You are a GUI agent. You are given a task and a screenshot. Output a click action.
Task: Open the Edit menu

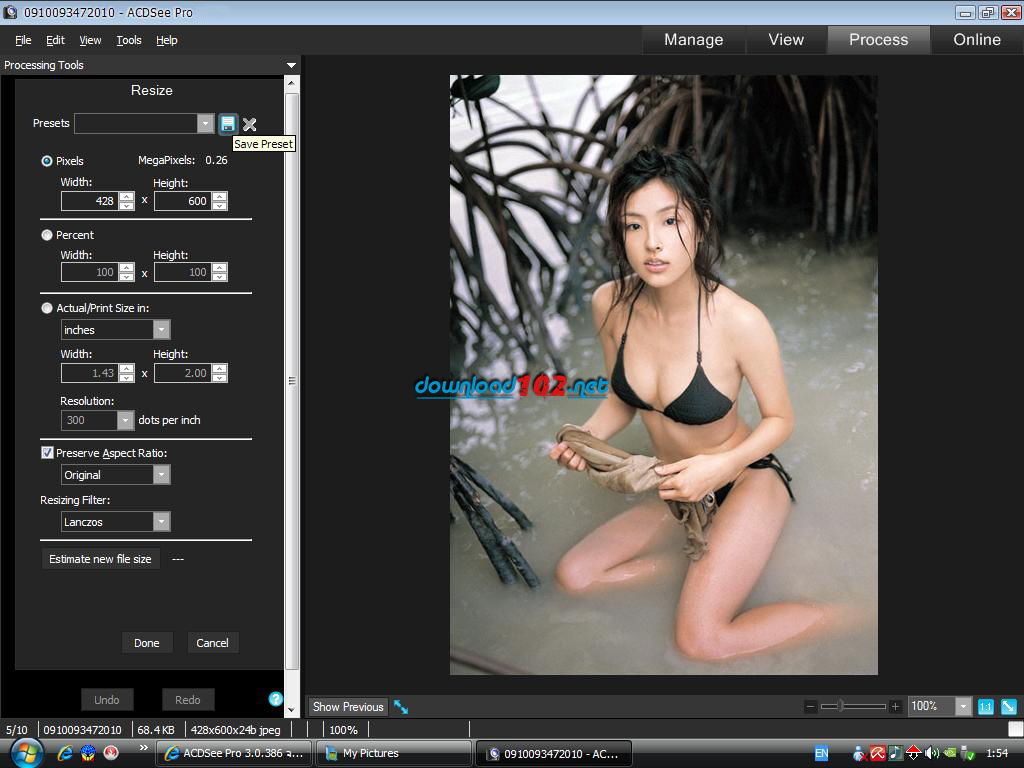(56, 40)
